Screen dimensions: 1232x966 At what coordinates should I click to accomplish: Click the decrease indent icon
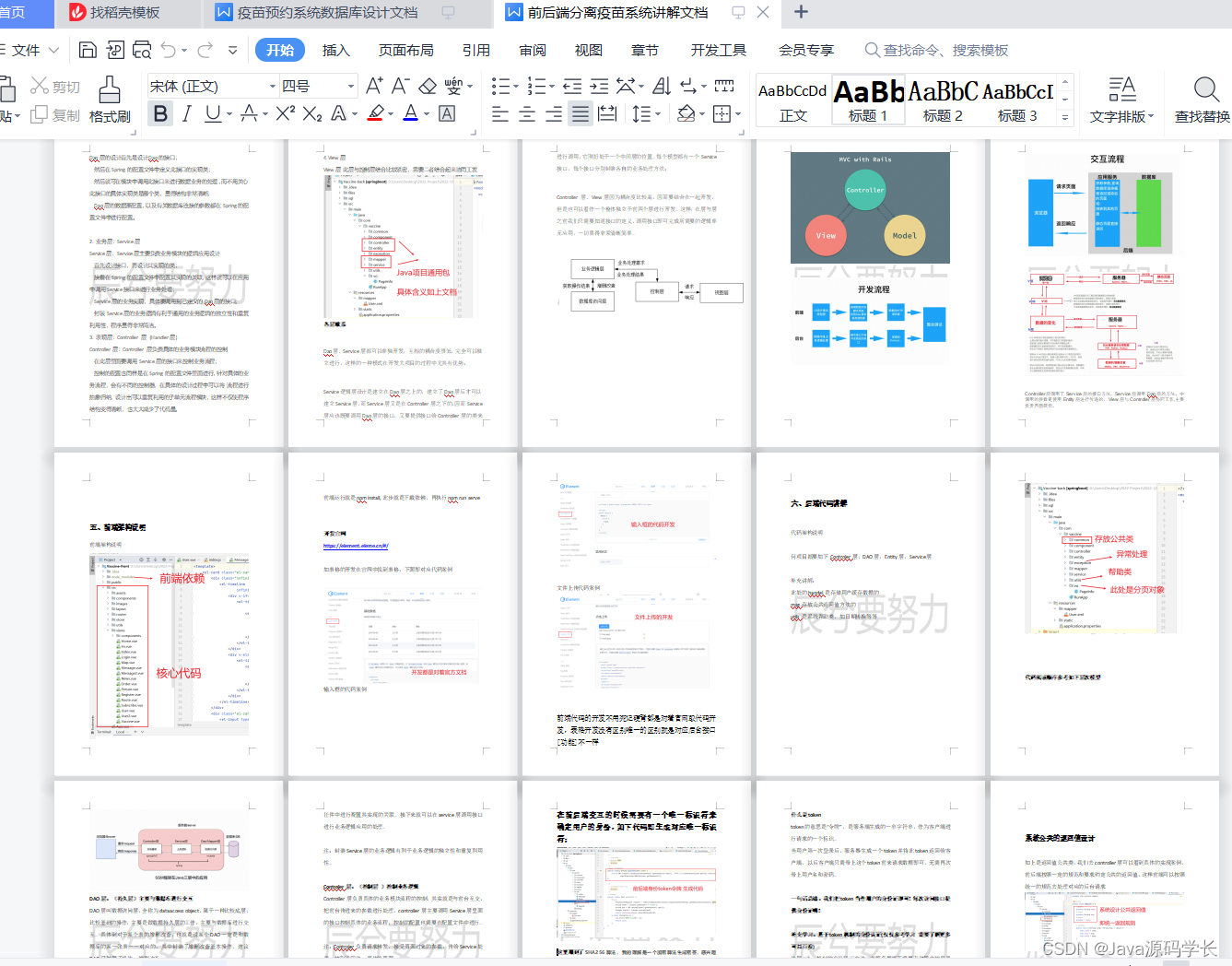pos(572,86)
